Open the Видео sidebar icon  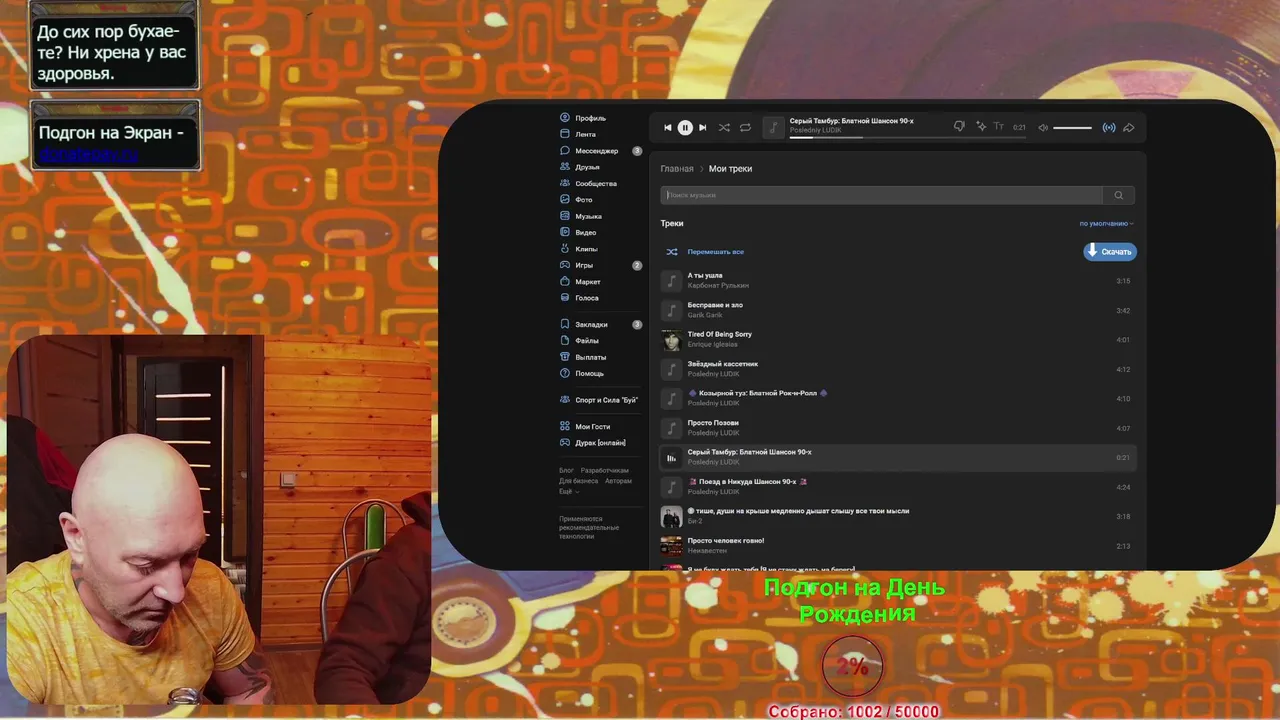click(x=565, y=232)
